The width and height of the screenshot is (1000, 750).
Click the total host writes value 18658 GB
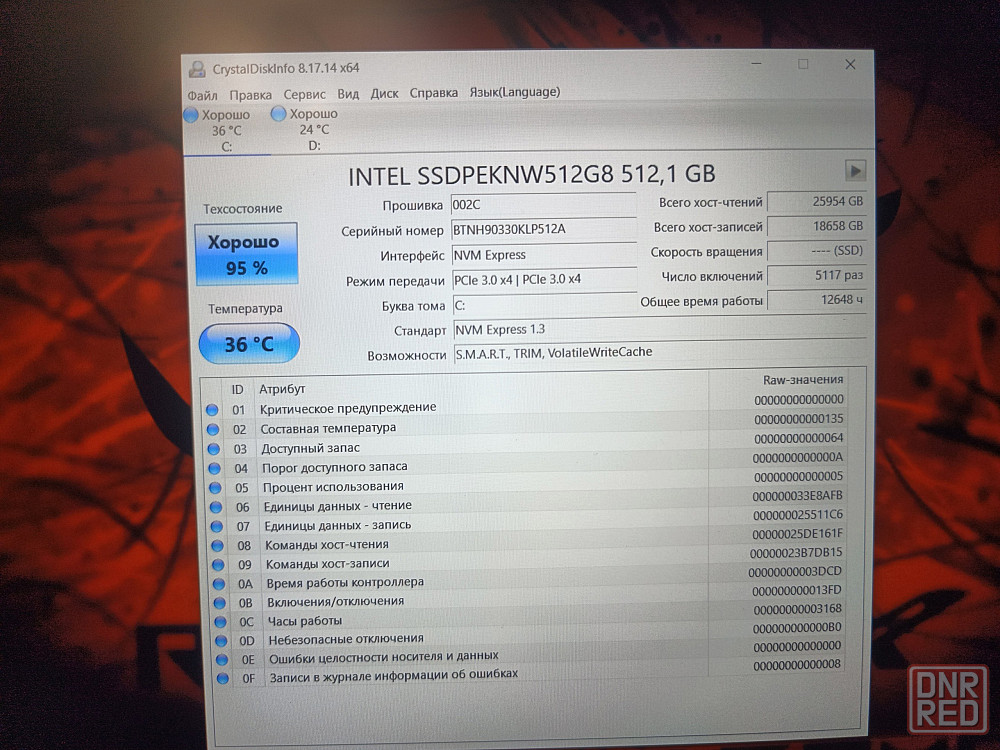pyautogui.click(x=817, y=226)
